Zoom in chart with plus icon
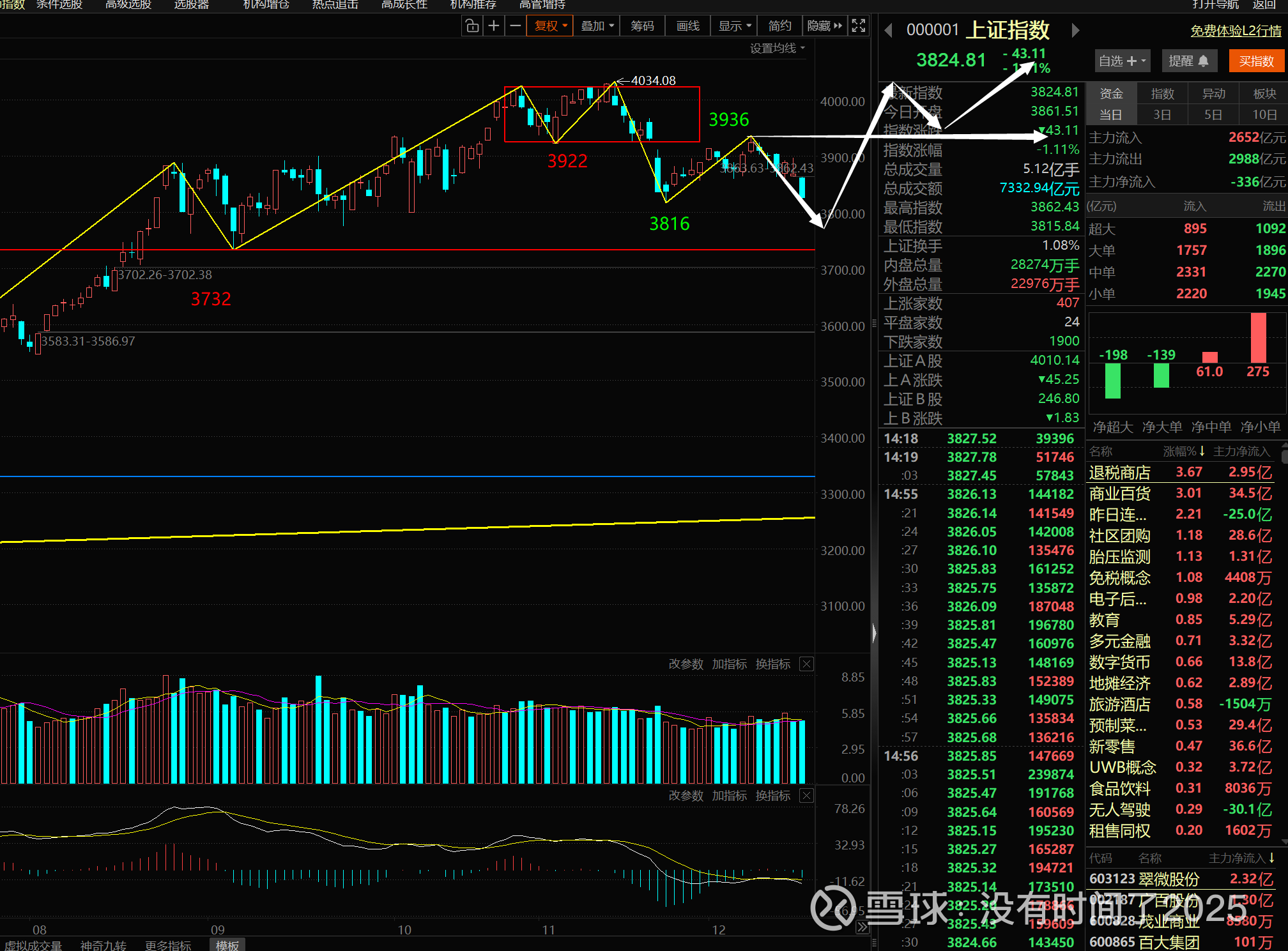Image resolution: width=1288 pixels, height=951 pixels. click(494, 26)
